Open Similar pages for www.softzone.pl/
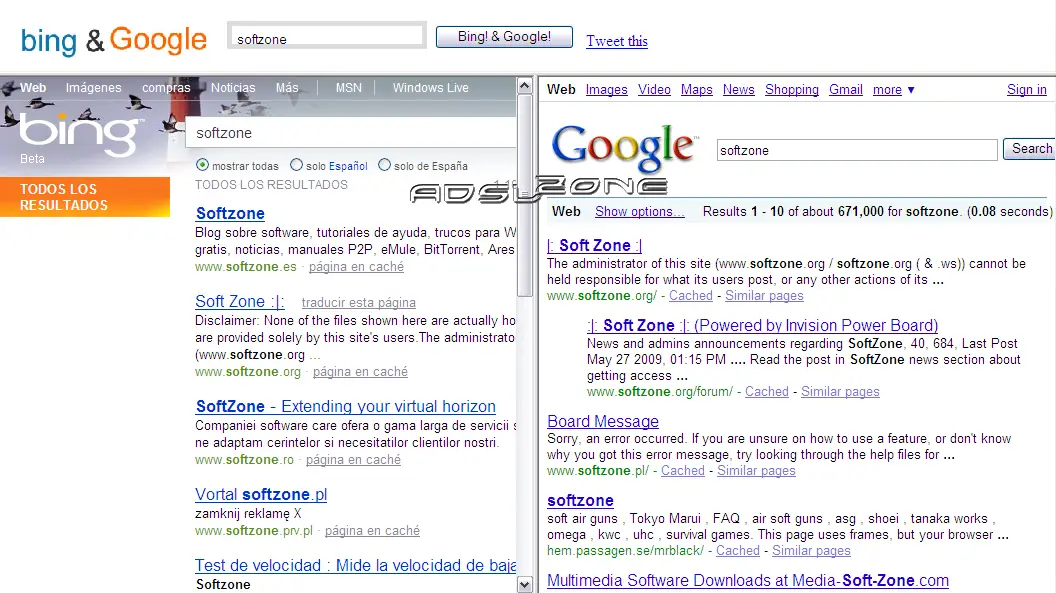This screenshot has width=1056, height=593. 756,470
